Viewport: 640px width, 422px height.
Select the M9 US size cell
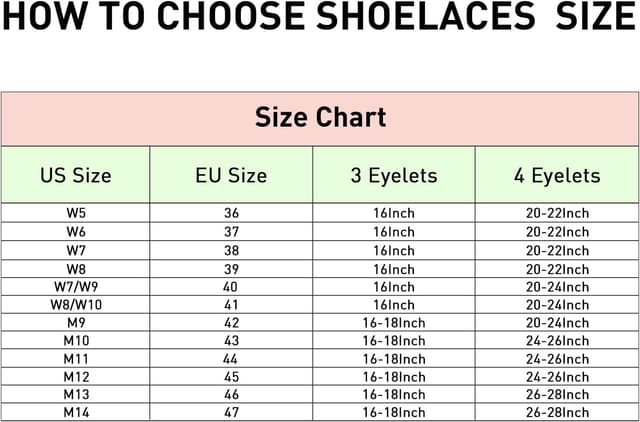coord(76,322)
